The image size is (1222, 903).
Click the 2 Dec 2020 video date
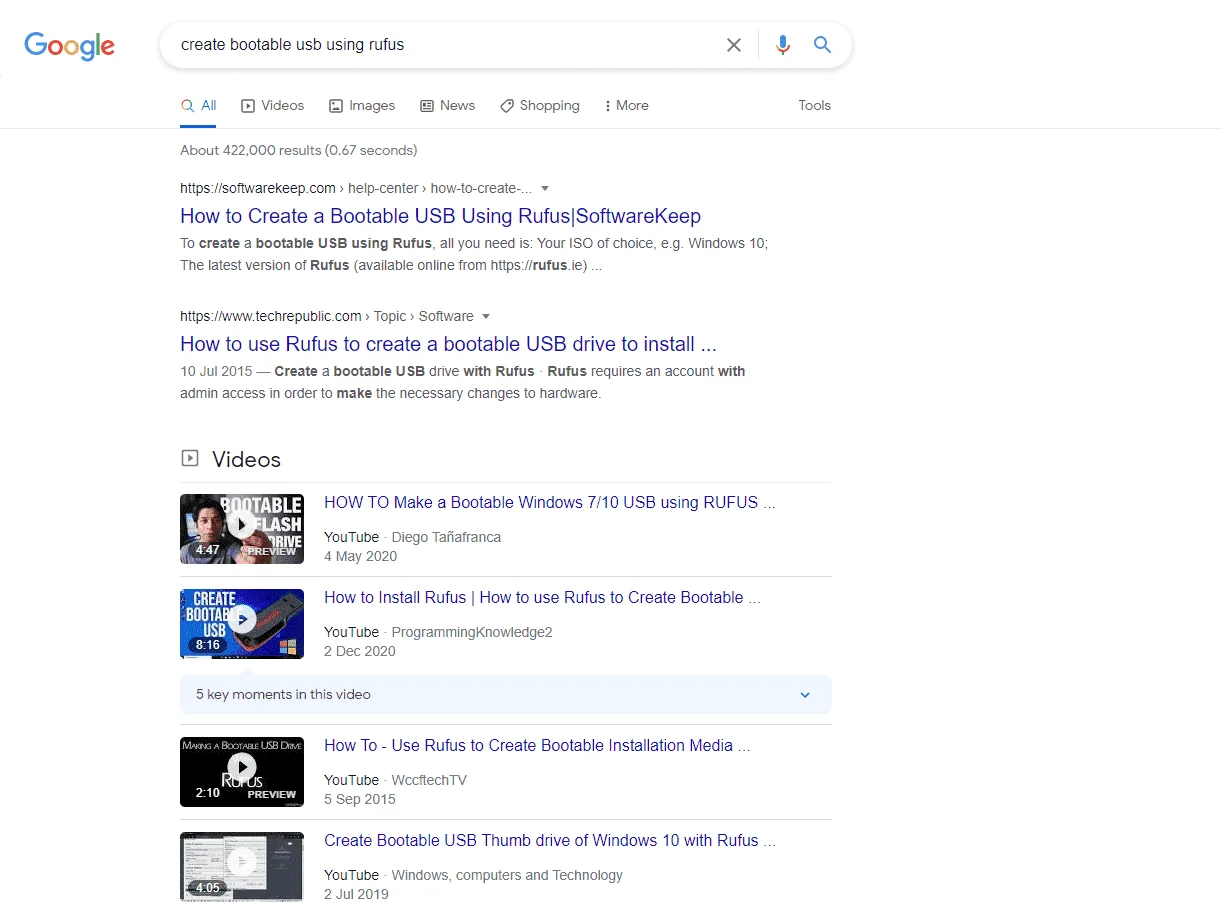pyautogui.click(x=360, y=651)
